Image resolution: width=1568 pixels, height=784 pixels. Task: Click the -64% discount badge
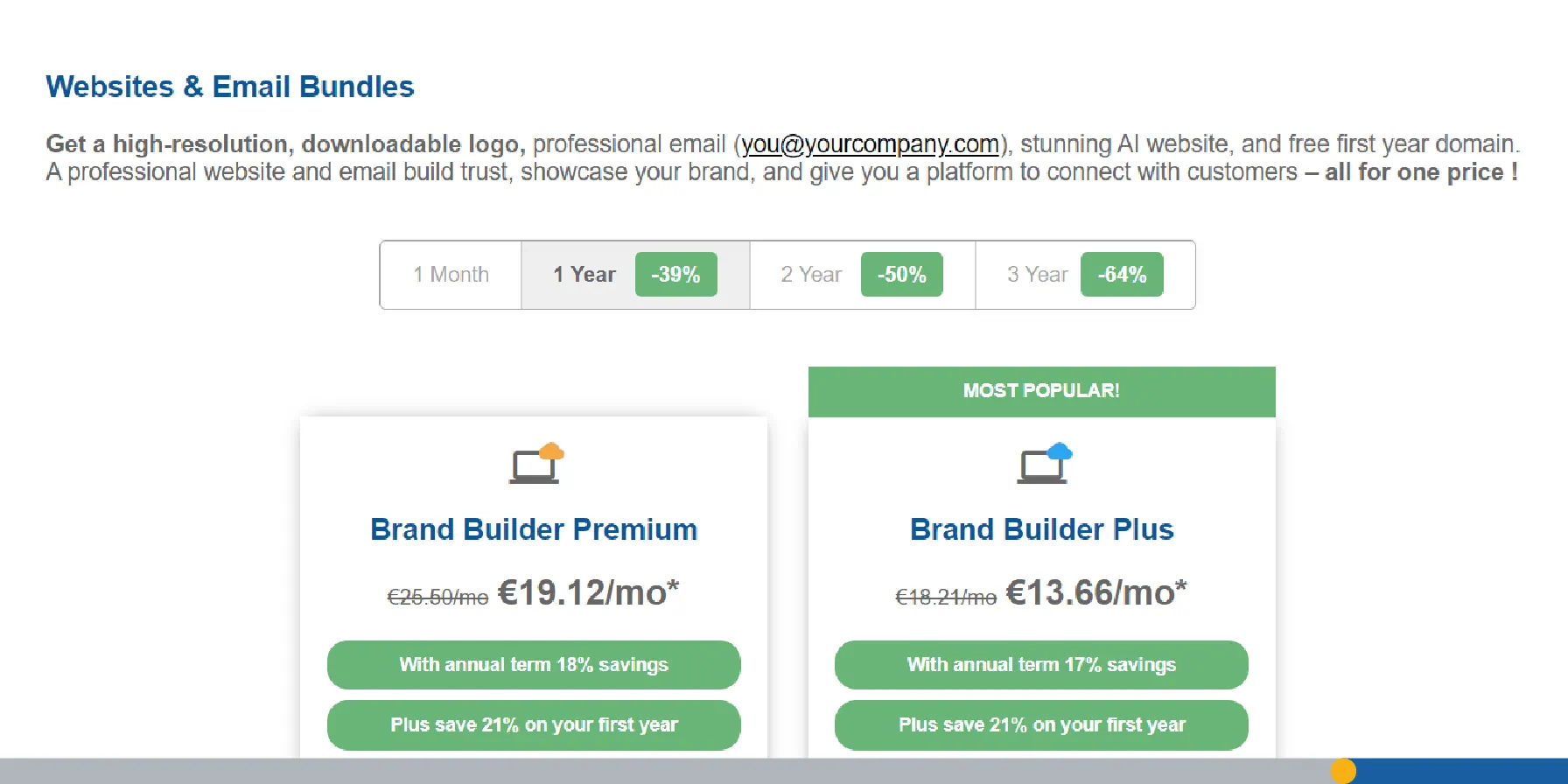click(x=1122, y=275)
